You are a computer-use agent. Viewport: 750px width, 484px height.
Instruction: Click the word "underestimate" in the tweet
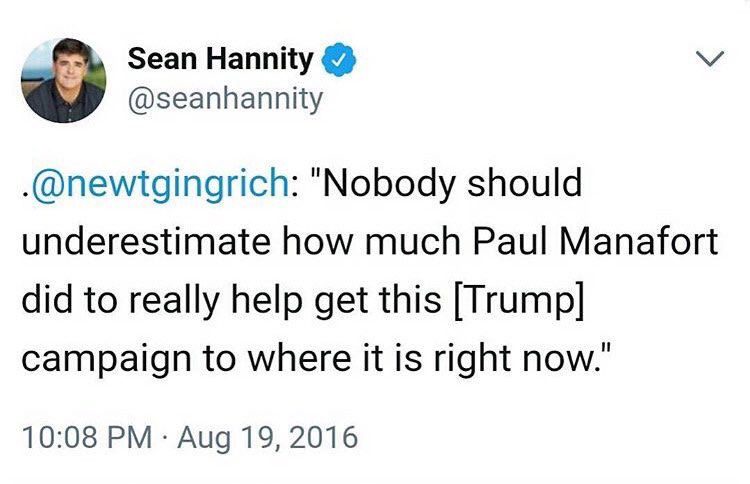[147, 241]
